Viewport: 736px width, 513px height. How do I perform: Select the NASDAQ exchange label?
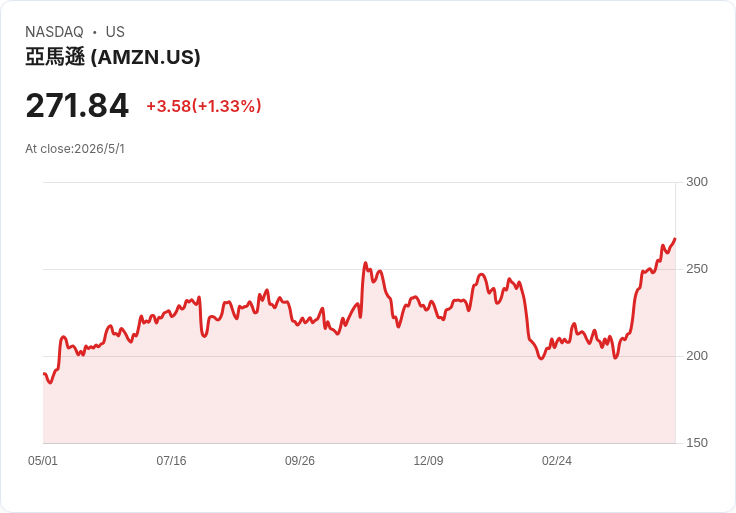pos(54,32)
